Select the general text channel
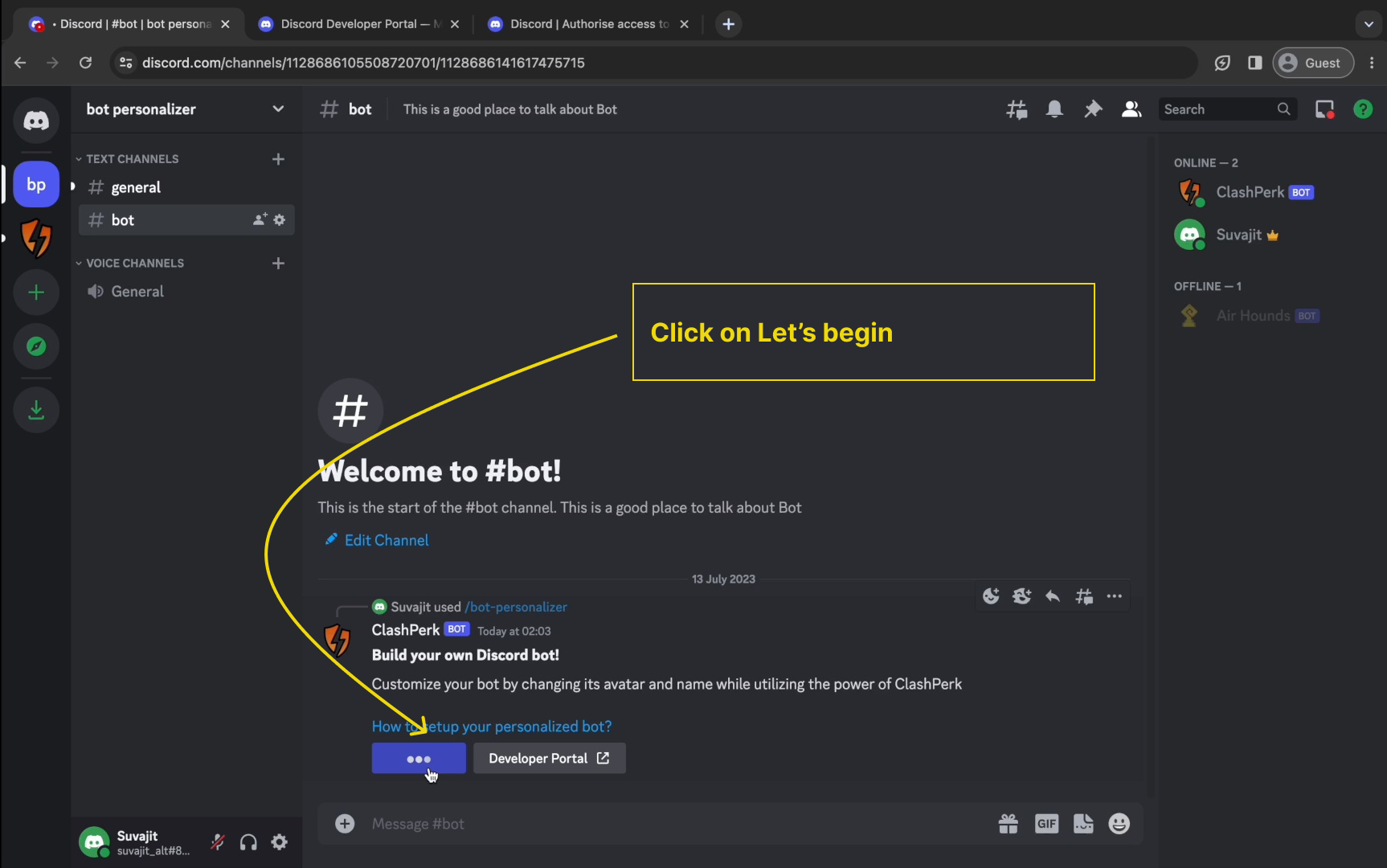Screen dimensions: 1387x868 (136, 188)
